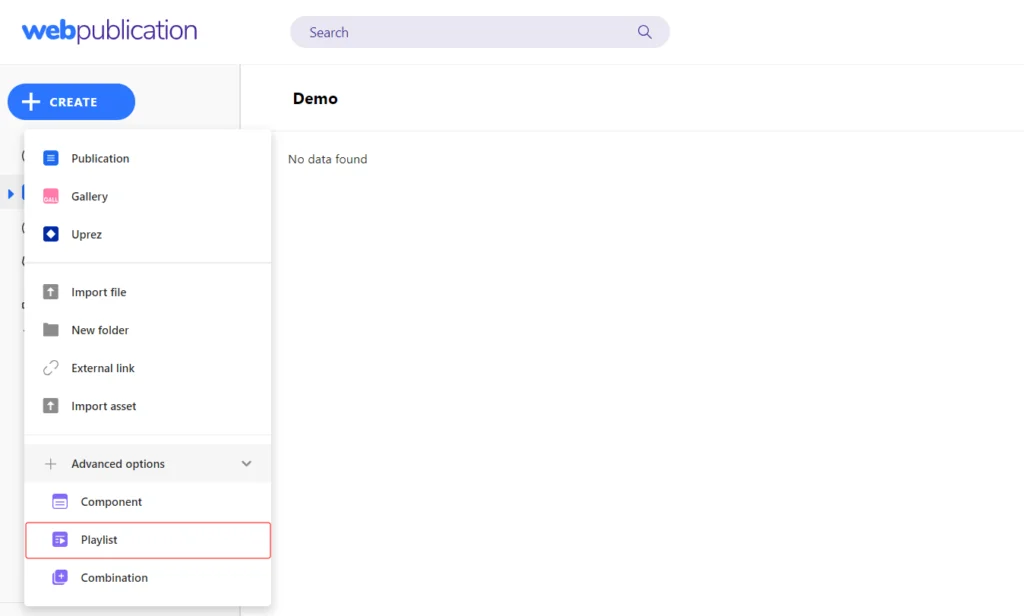Expand the sidebar tree using blue triangle
This screenshot has height=616, width=1024.
pyautogui.click(x=10, y=194)
